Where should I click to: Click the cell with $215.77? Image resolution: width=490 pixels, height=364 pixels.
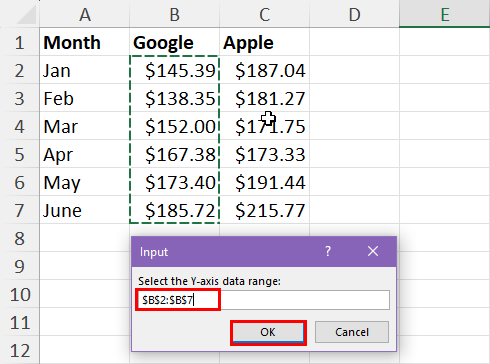[x=265, y=210]
